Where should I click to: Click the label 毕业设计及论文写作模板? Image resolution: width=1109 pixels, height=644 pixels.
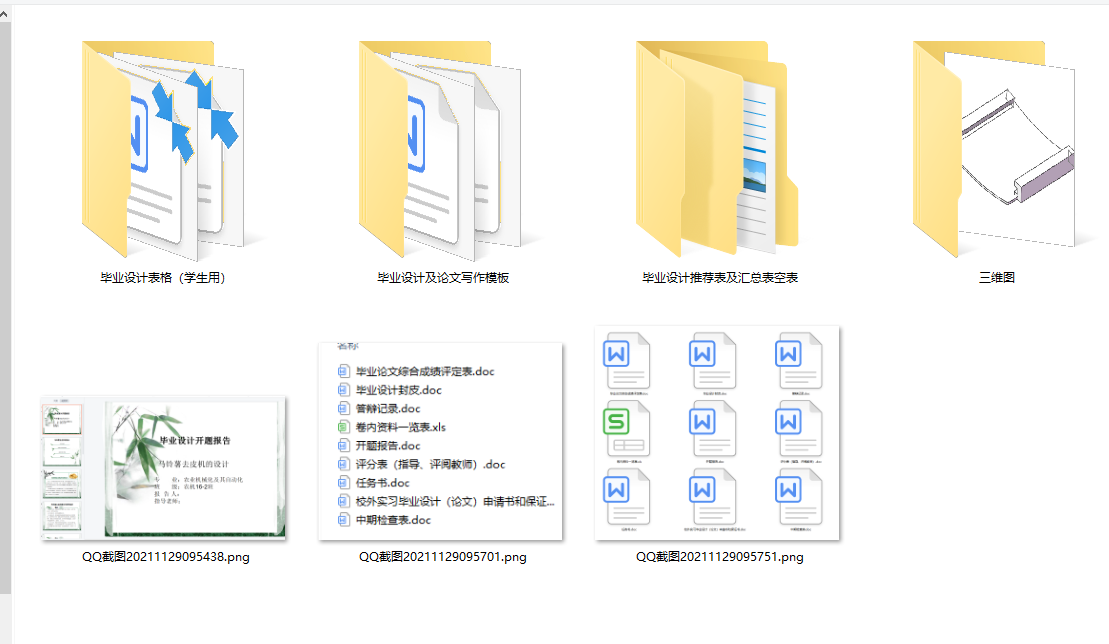pyautogui.click(x=443, y=278)
